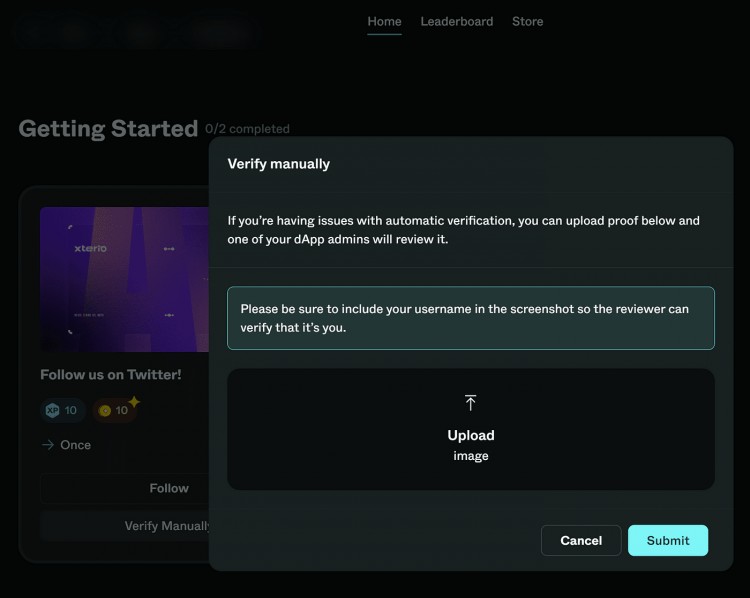The width and height of the screenshot is (750, 598).
Task: Switch to the Leaderboard tab
Action: (x=456, y=21)
